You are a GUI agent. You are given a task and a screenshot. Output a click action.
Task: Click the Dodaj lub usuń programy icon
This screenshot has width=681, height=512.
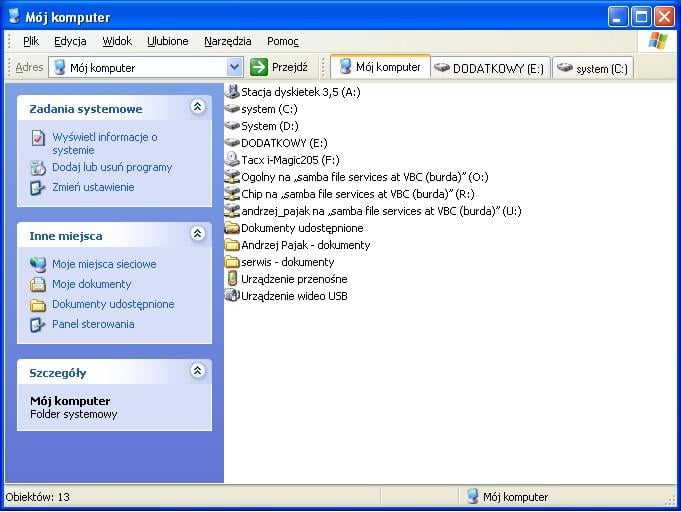[38, 168]
